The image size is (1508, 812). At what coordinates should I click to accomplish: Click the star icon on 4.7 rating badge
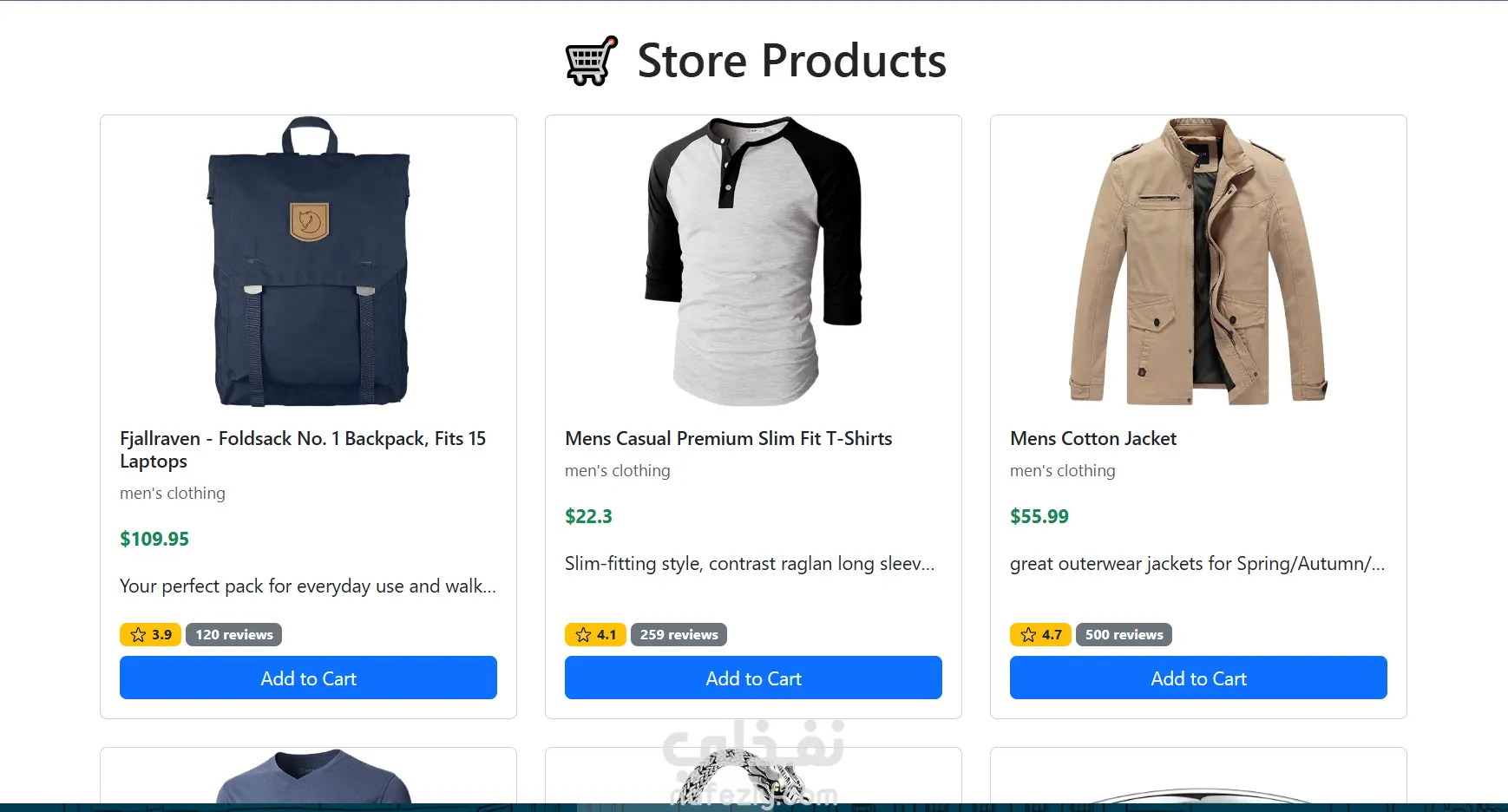1028,635
